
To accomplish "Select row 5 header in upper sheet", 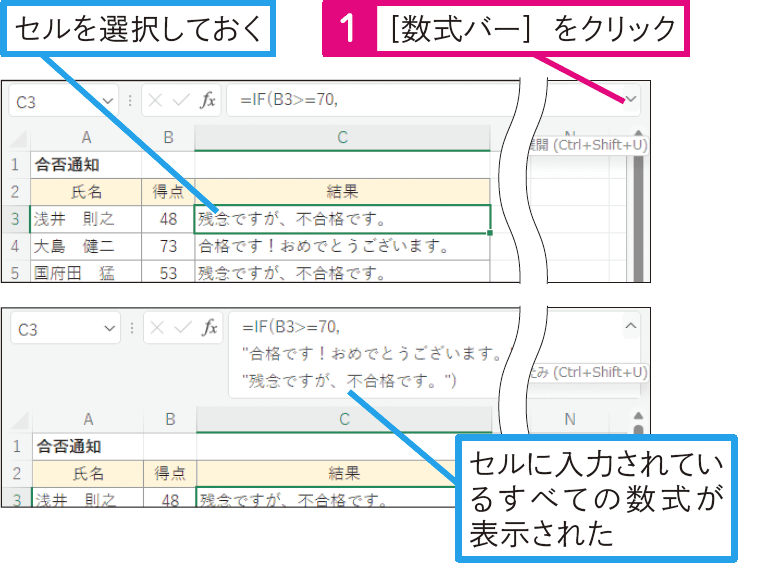I will 15,273.
